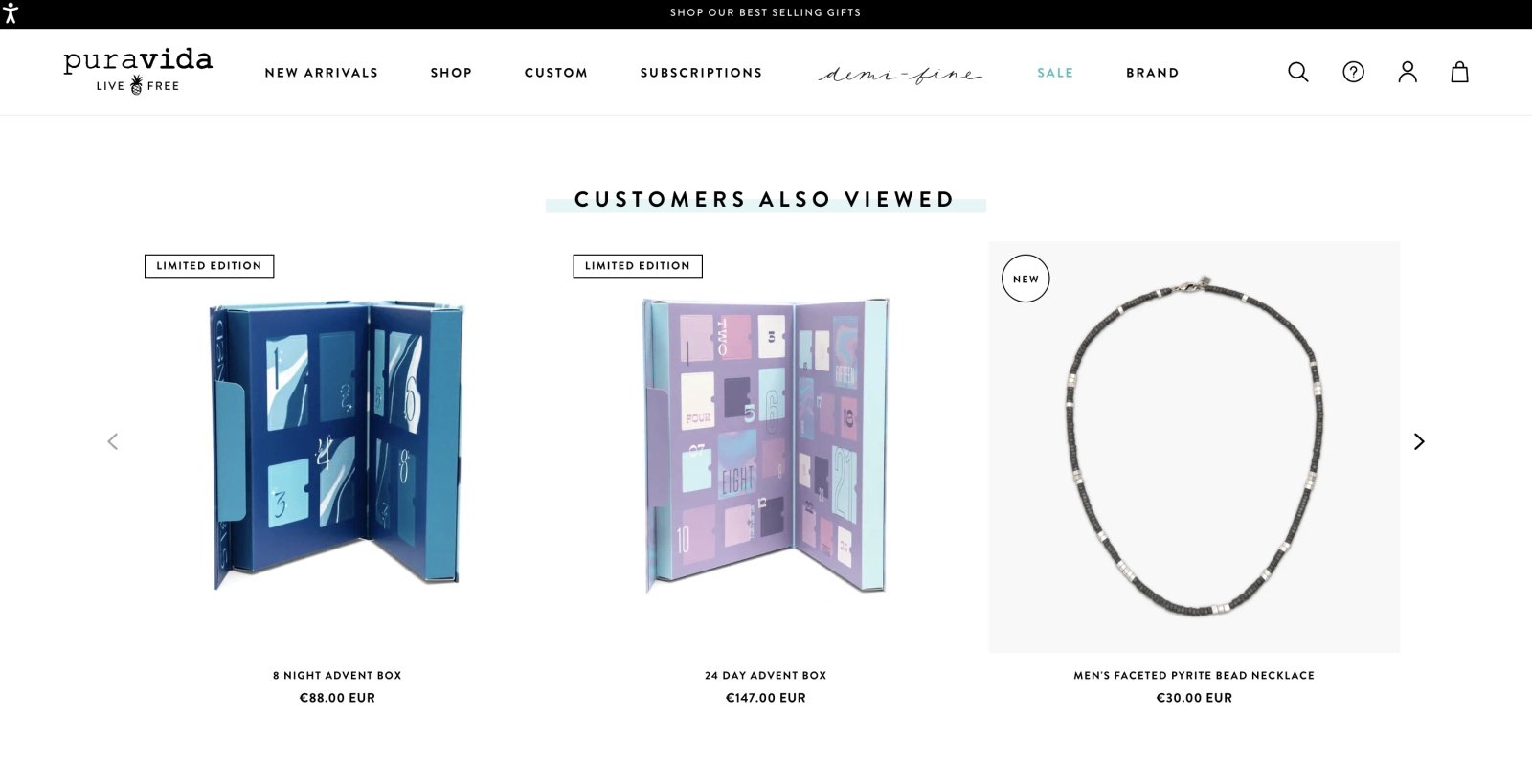Click the SHOP OUR BEST SELLING GIFTS banner

(x=764, y=12)
